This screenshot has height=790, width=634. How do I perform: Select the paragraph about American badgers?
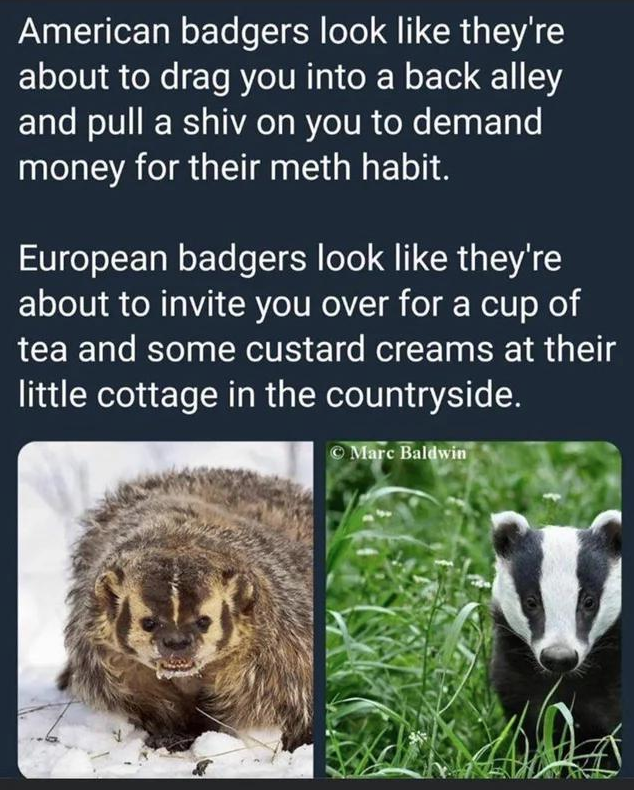291,98
